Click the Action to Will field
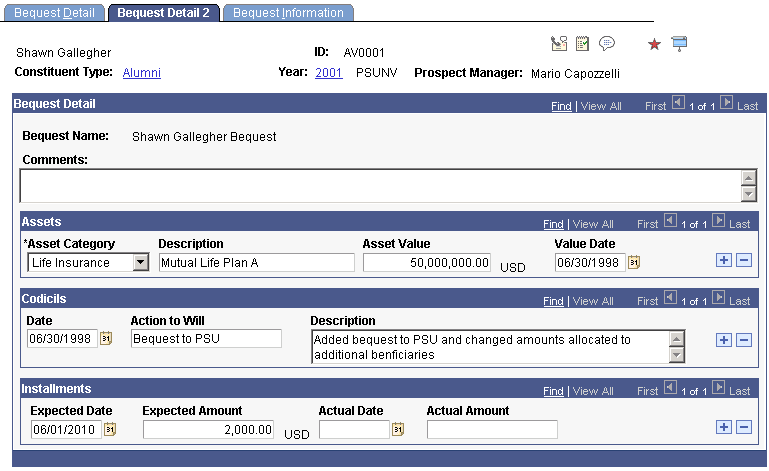Screen dimensions: 769x471 206,339
